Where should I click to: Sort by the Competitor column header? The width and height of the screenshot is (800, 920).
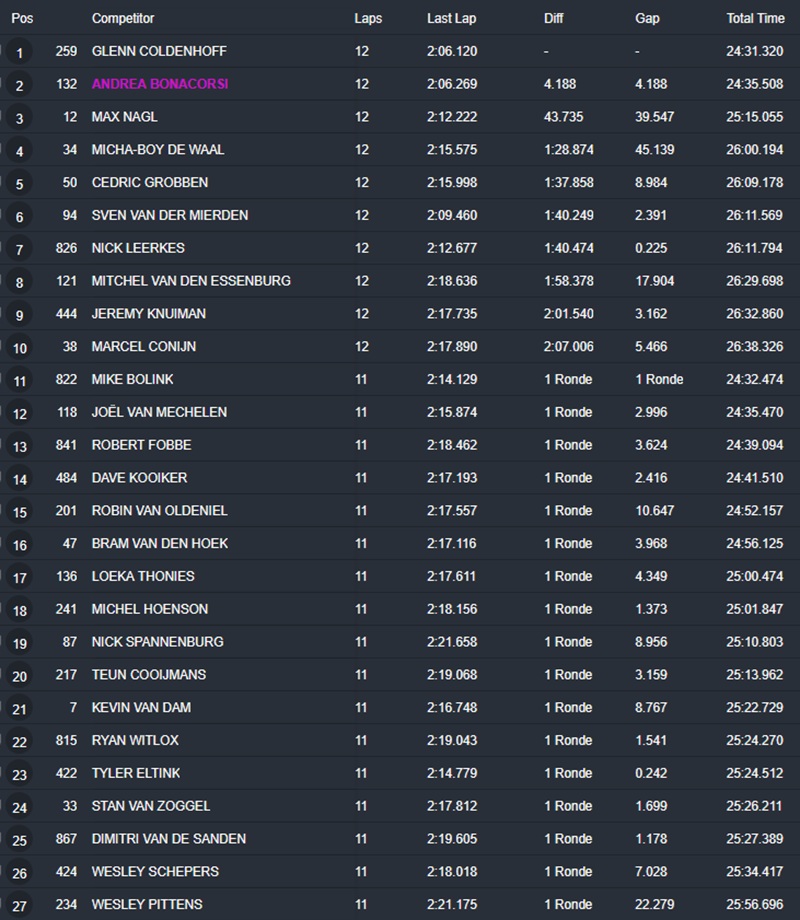coord(123,18)
